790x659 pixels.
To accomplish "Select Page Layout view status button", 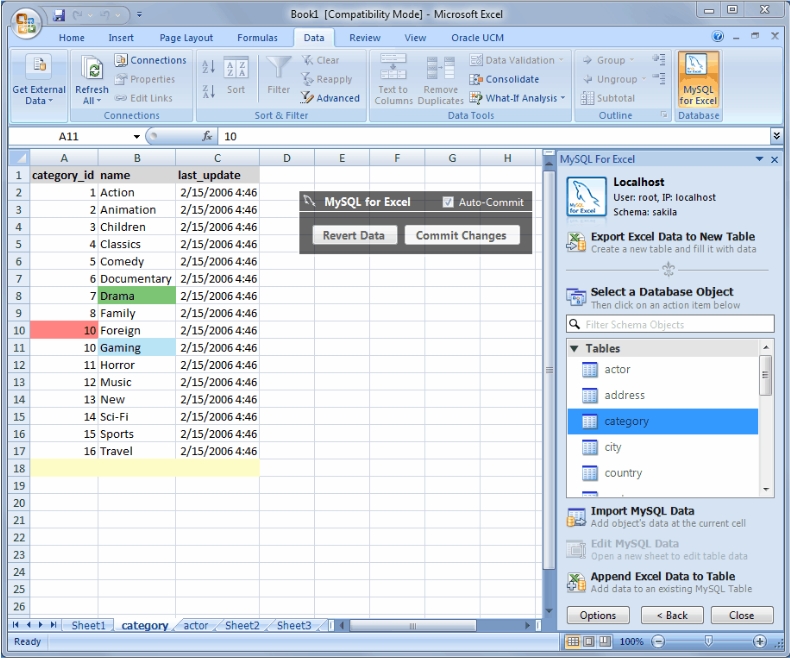I will tap(588, 641).
